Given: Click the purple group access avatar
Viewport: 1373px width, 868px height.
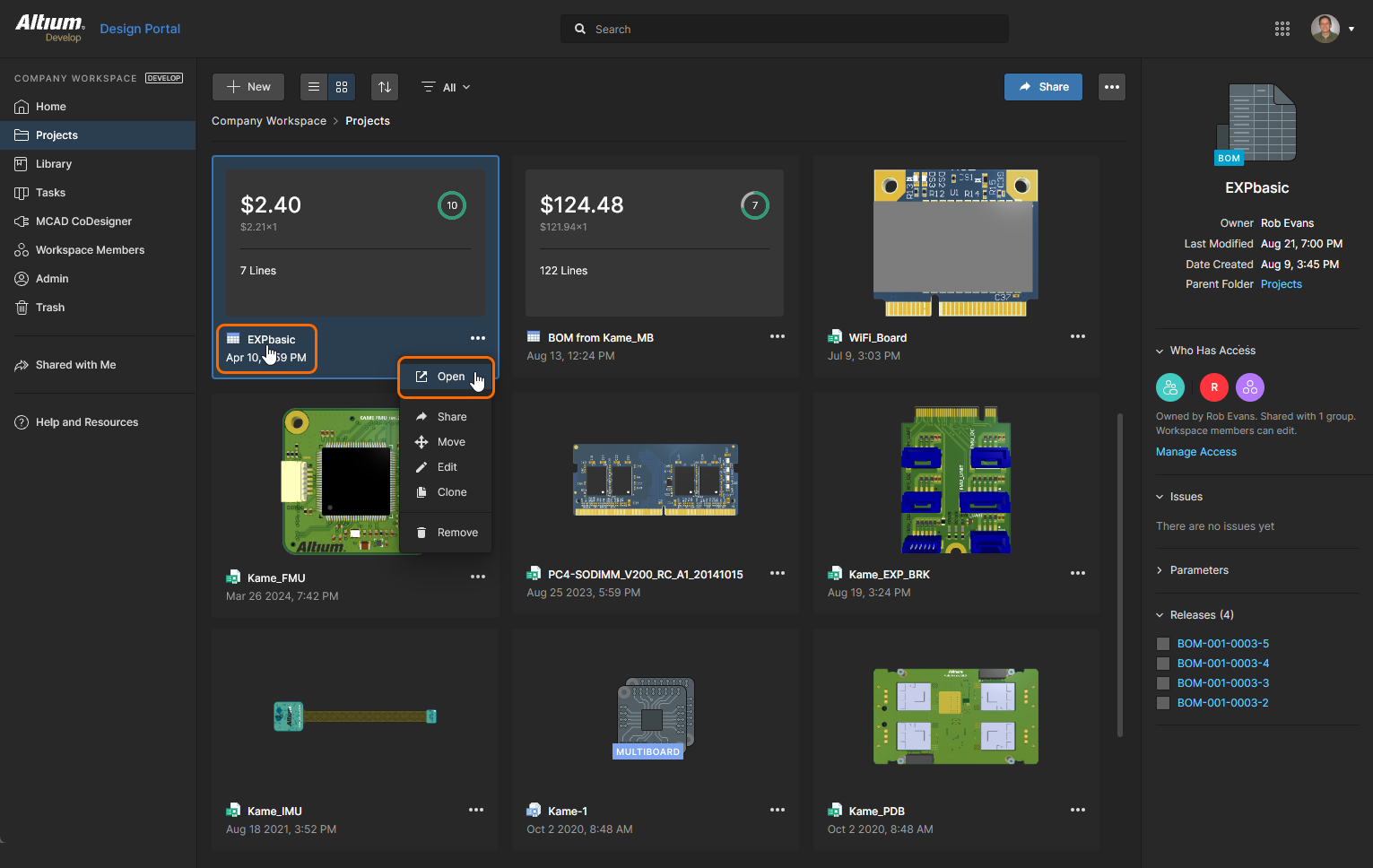Looking at the screenshot, I should point(1250,387).
